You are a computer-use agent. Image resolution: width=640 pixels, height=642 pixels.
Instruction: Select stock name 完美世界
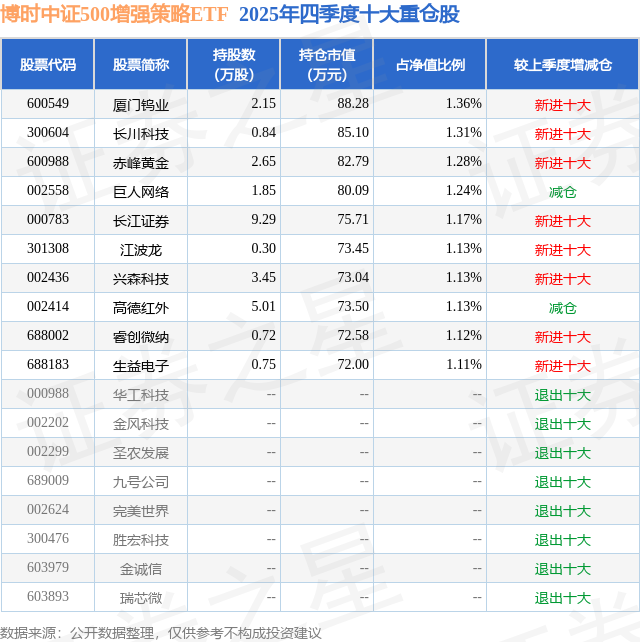pos(141,512)
